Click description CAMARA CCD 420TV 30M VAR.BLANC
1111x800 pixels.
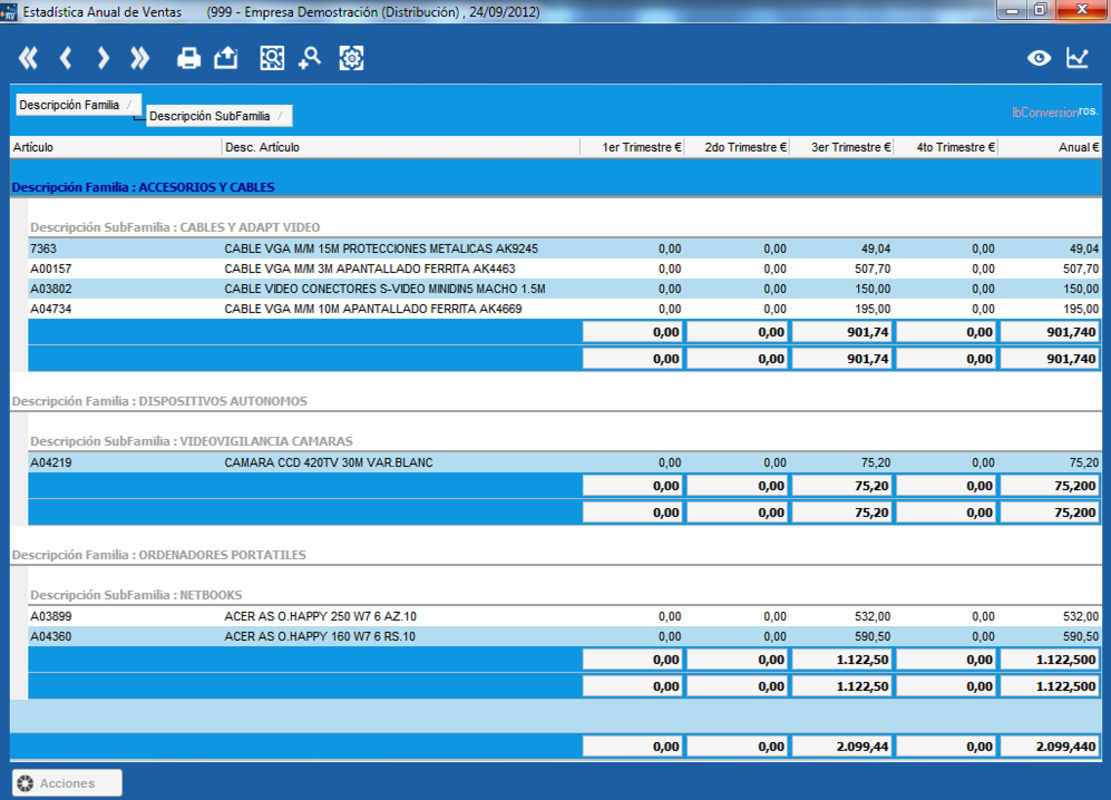coord(328,463)
